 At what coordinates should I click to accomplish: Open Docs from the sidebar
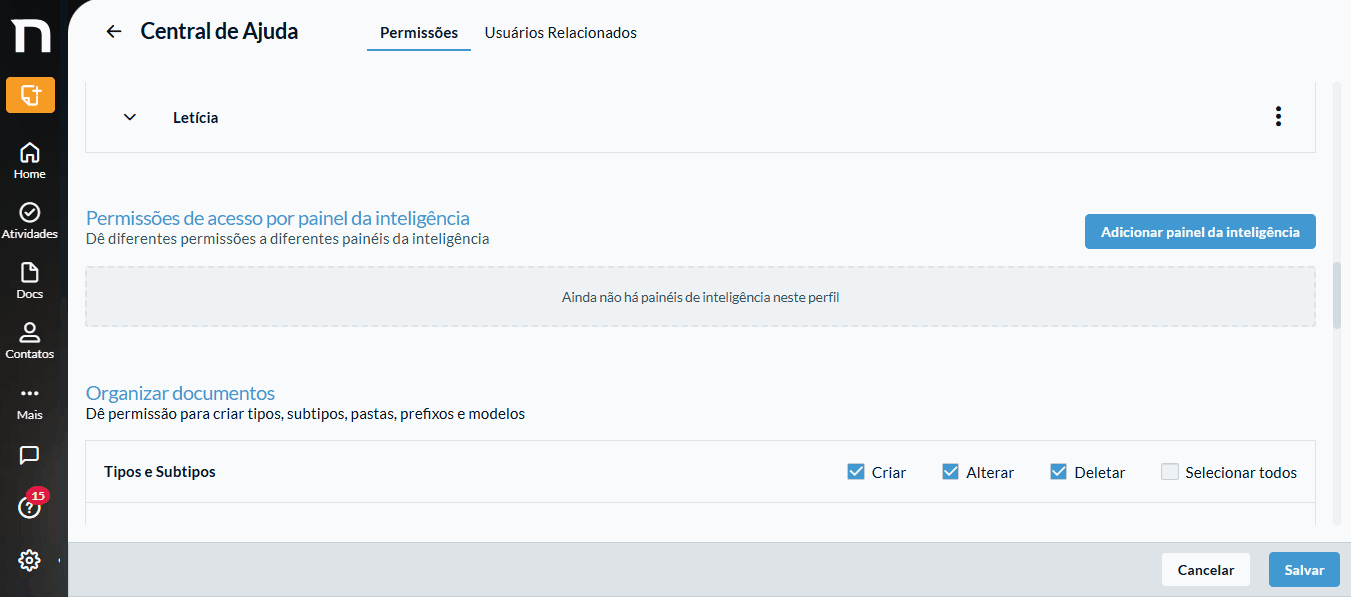(30, 281)
